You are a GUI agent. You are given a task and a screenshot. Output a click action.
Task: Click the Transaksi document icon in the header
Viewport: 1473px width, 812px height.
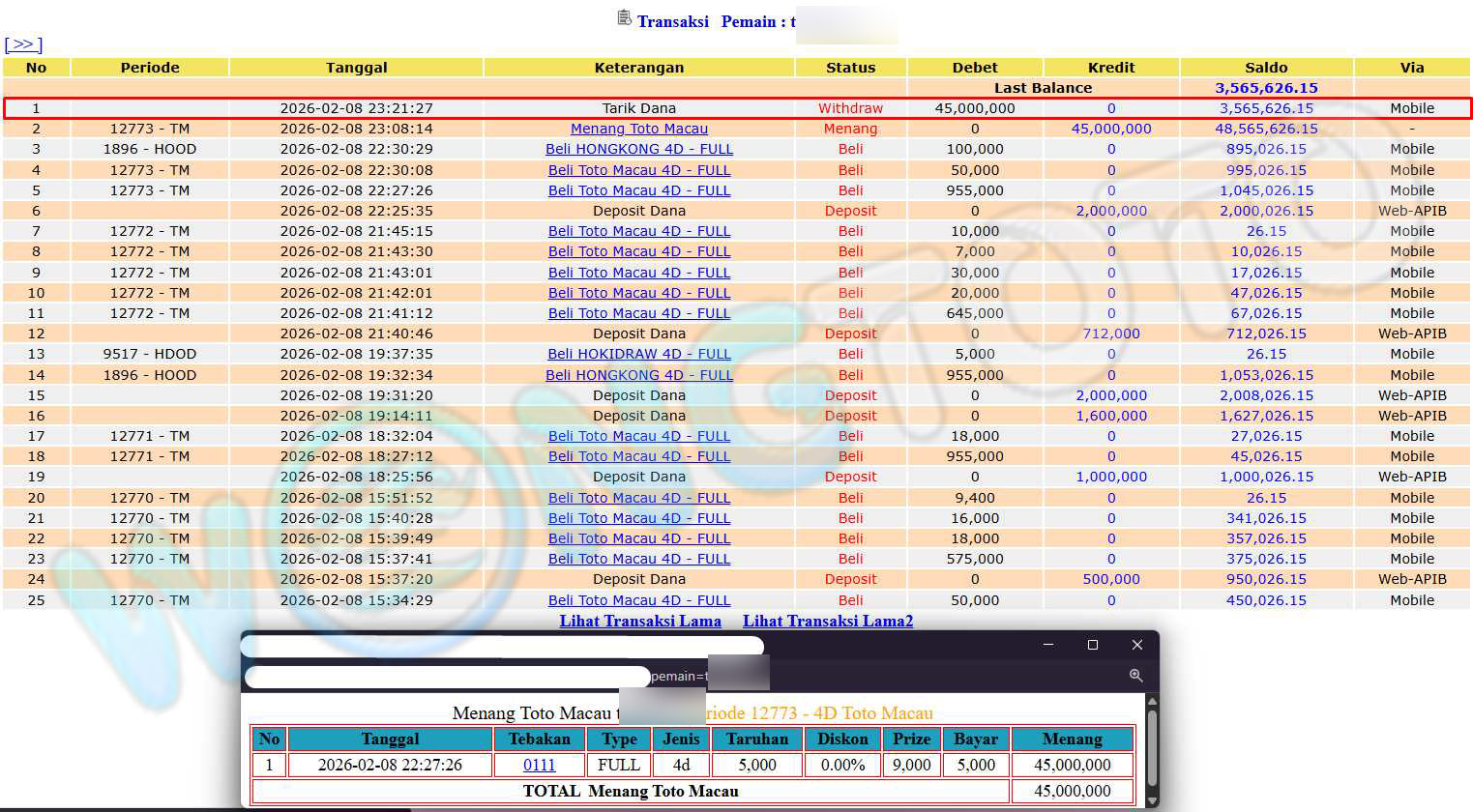624,18
